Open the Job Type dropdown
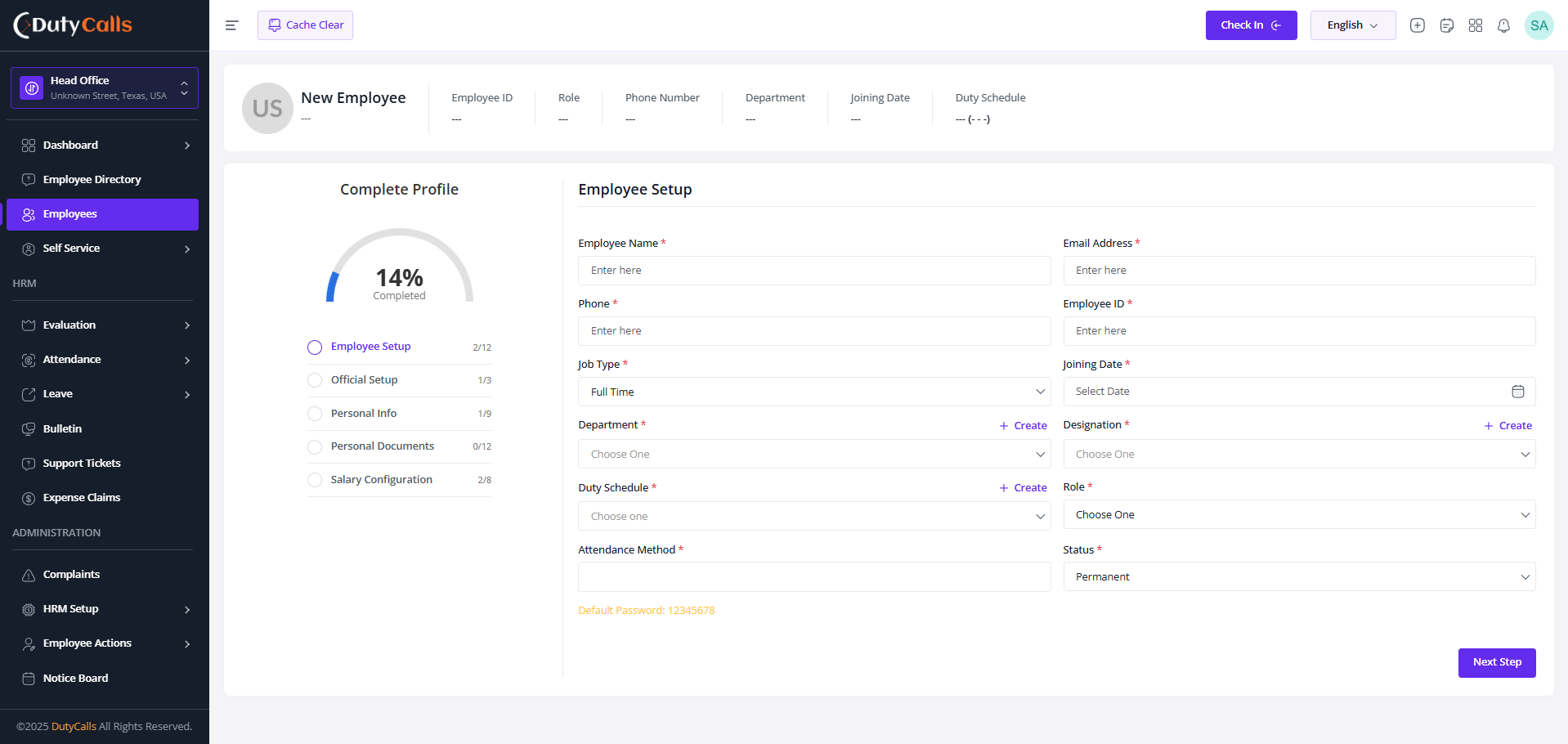Screen dimensions: 1568x744 [x=814, y=392]
